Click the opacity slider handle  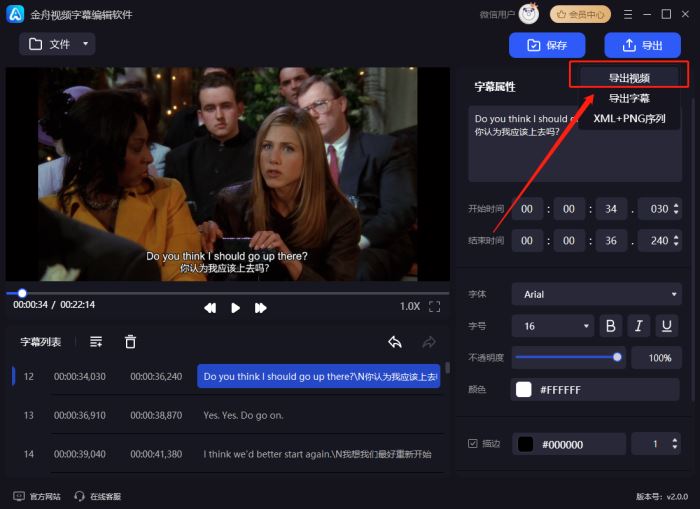click(x=617, y=357)
